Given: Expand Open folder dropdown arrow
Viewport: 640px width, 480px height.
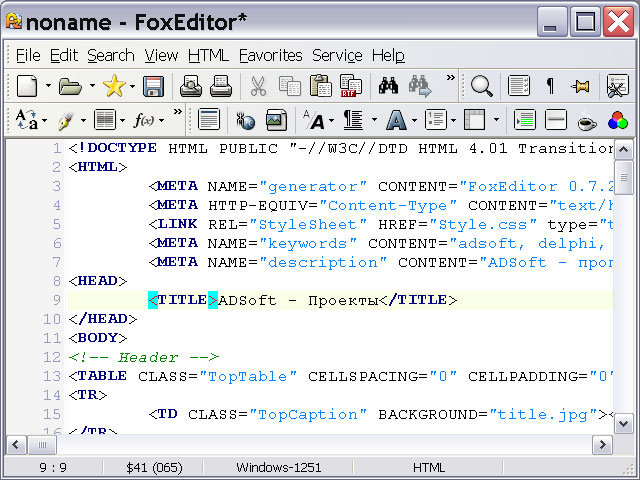Looking at the screenshot, I should (x=92, y=86).
